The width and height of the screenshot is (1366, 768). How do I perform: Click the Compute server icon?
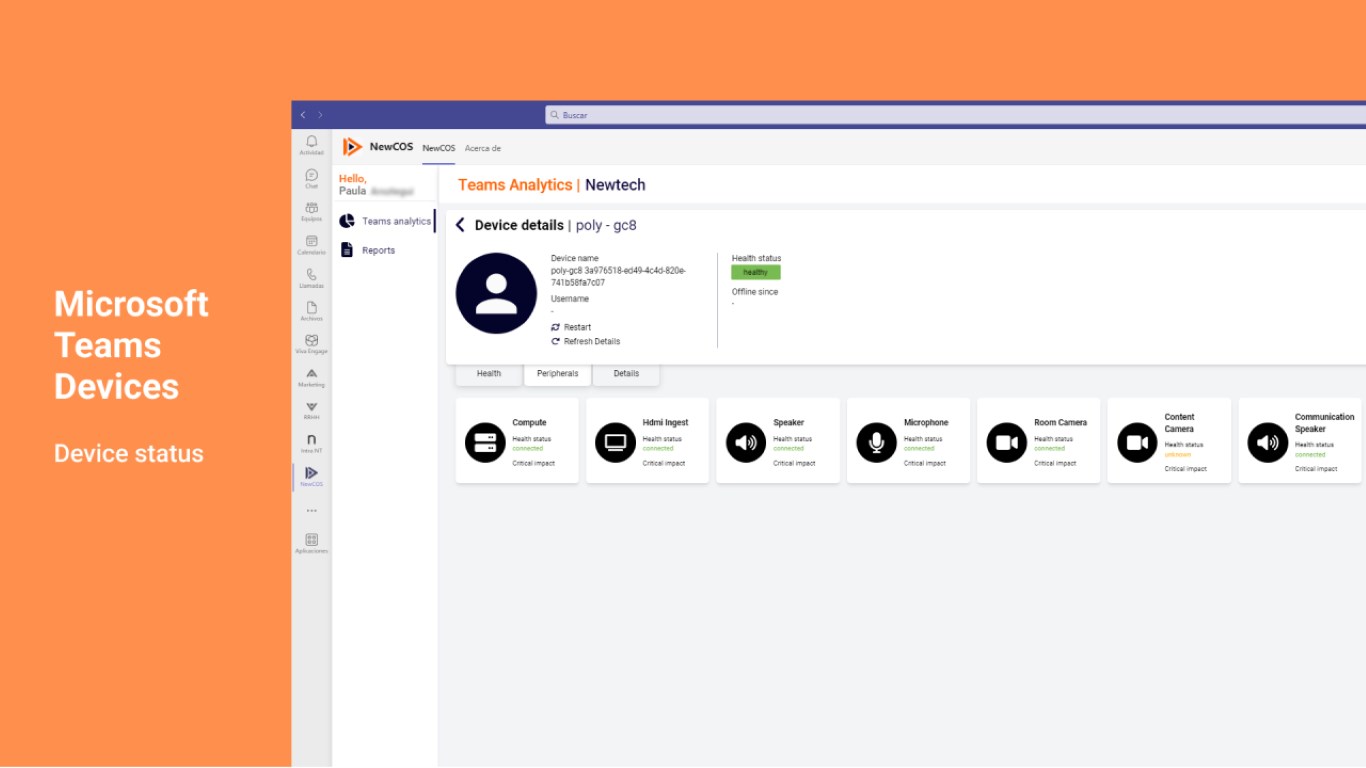(x=485, y=442)
